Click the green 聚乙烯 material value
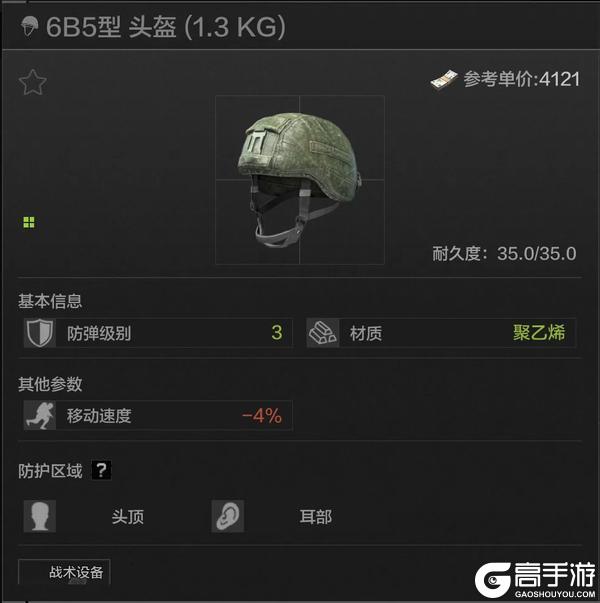This screenshot has width=600, height=603. [x=539, y=333]
